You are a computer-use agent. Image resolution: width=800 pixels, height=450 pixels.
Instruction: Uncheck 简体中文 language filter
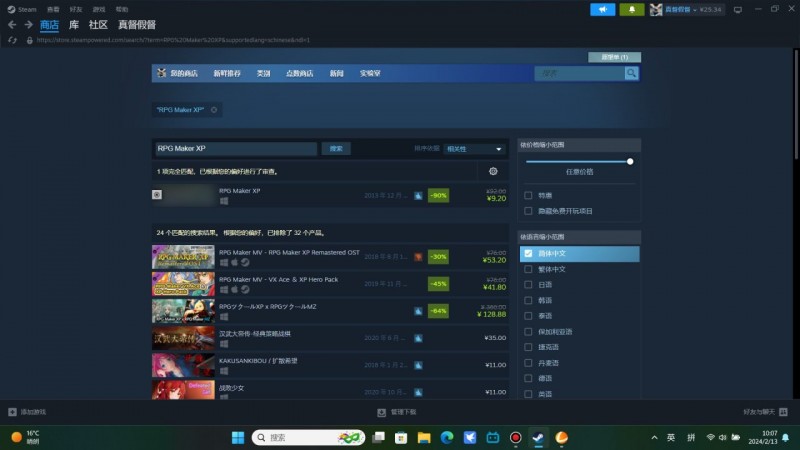[528, 254]
